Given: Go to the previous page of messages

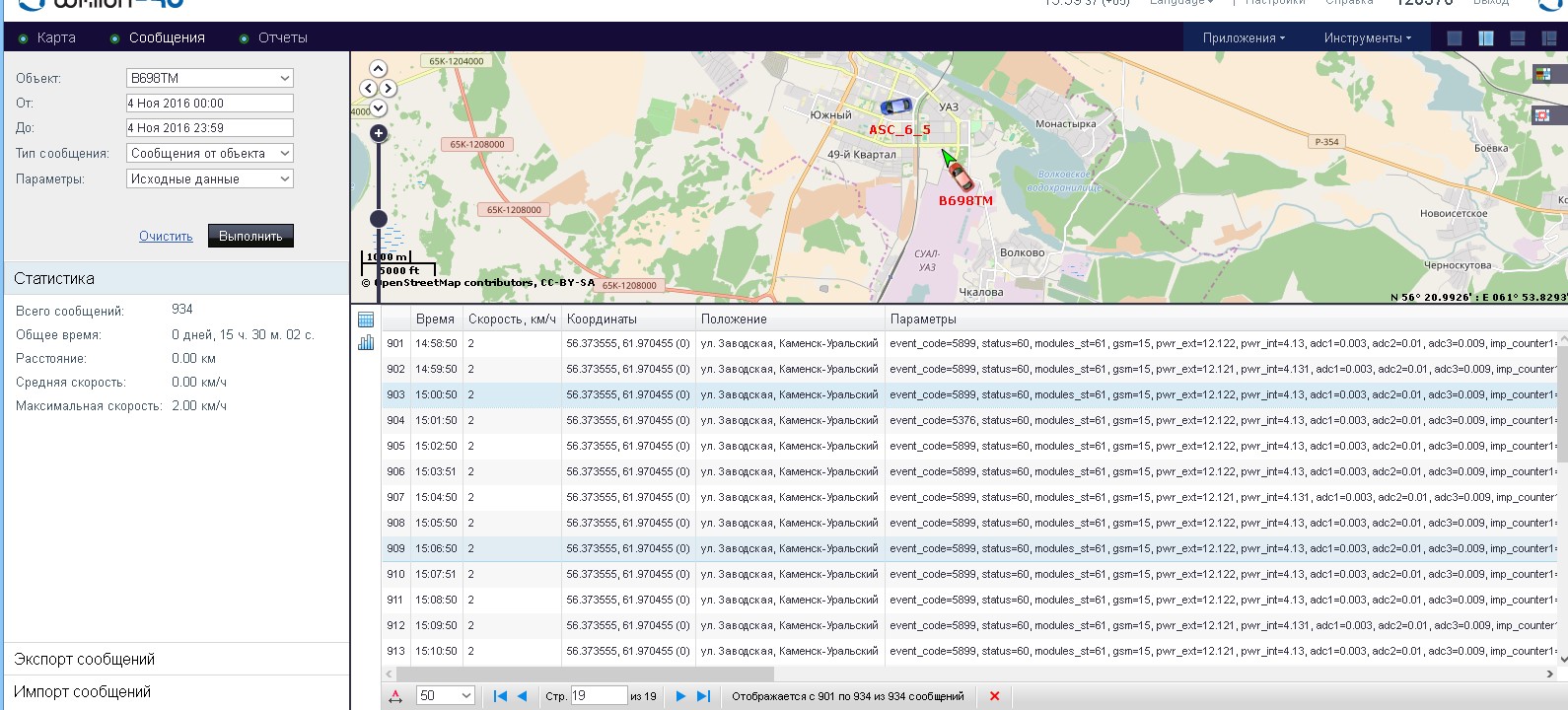Looking at the screenshot, I should 523,696.
